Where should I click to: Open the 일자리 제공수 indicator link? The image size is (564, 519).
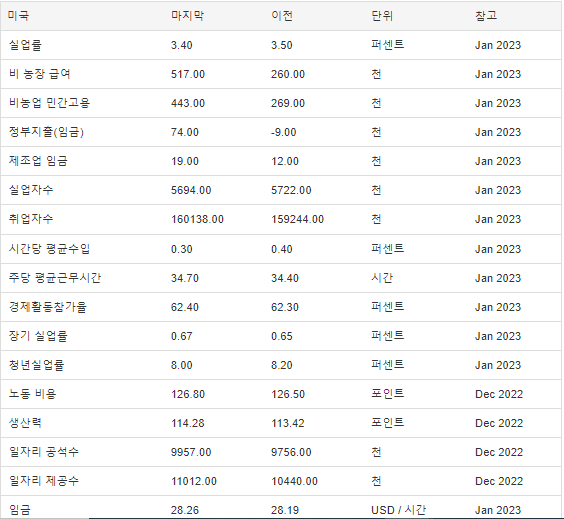click(x=44, y=481)
